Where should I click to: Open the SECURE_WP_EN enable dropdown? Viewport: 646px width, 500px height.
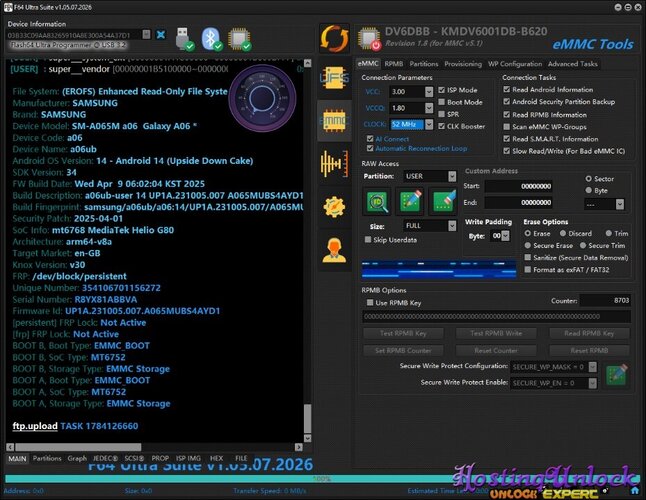coord(592,383)
